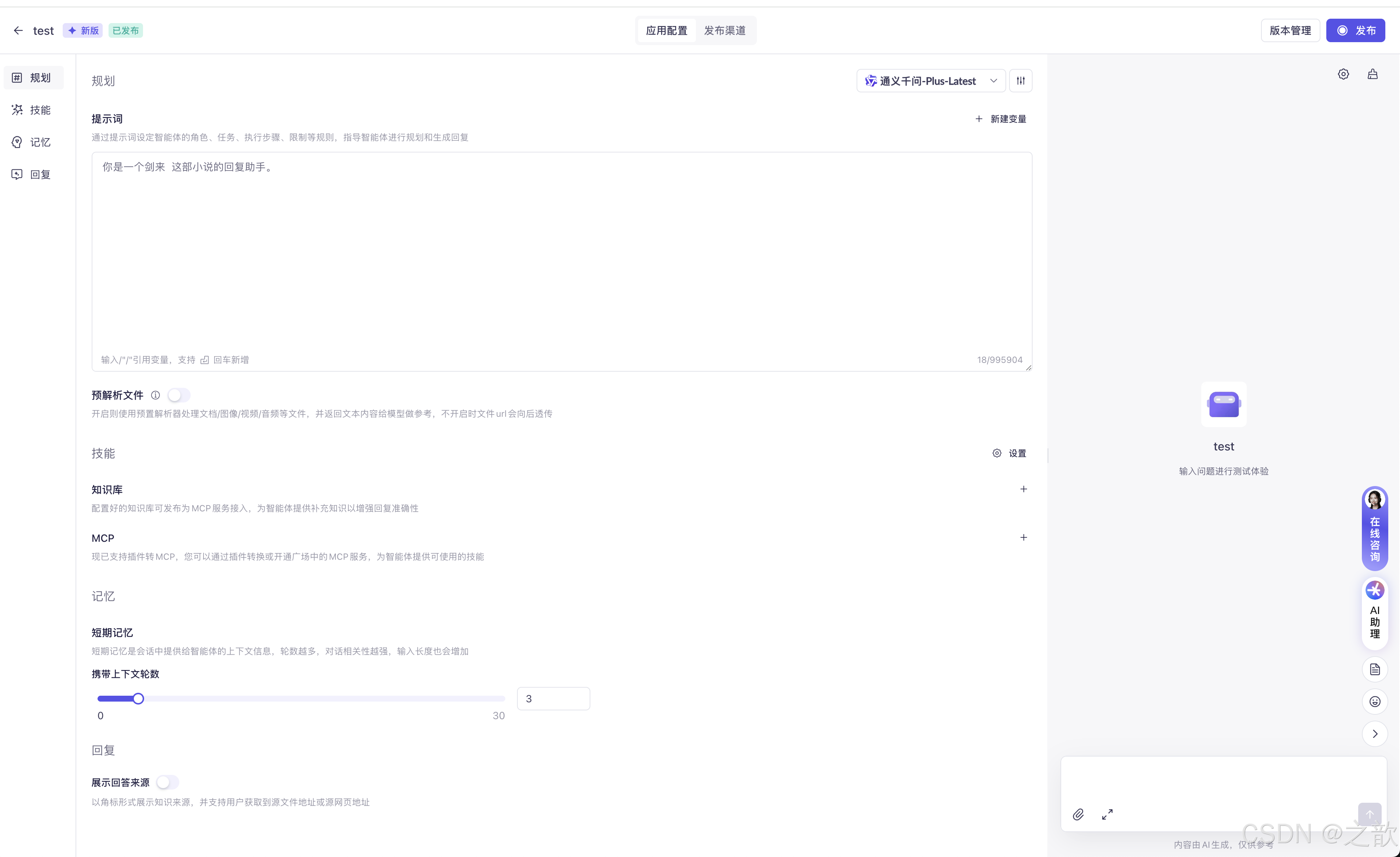Switch to the 发布渠道 tab
Screen dimensions: 1400x857
click(725, 31)
